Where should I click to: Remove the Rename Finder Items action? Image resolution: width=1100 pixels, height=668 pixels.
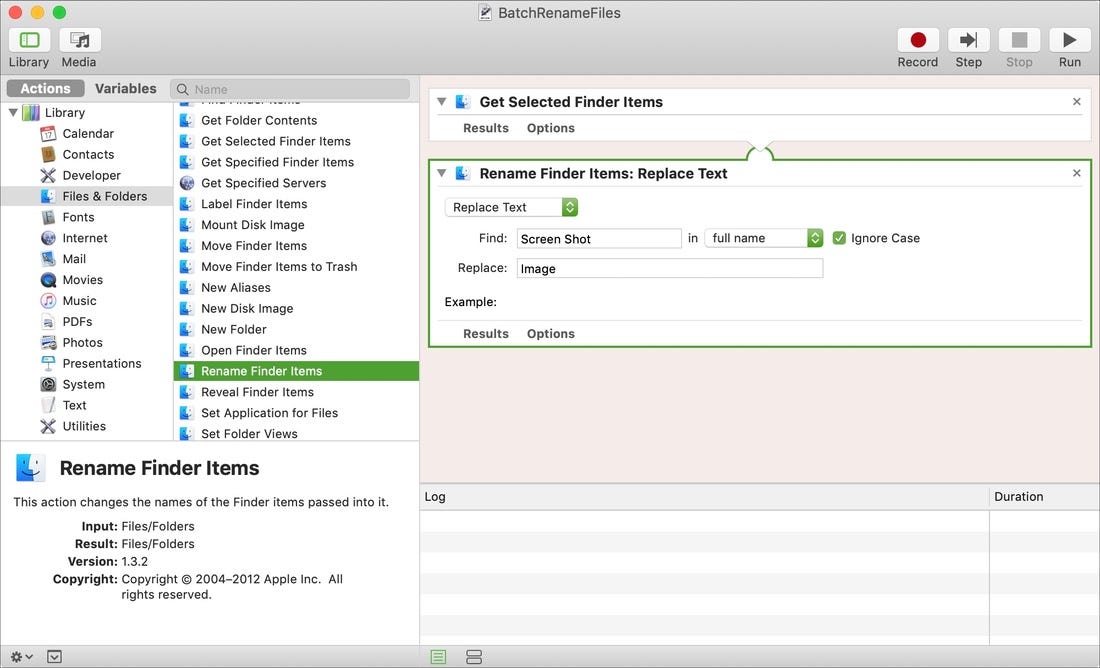(x=1077, y=173)
